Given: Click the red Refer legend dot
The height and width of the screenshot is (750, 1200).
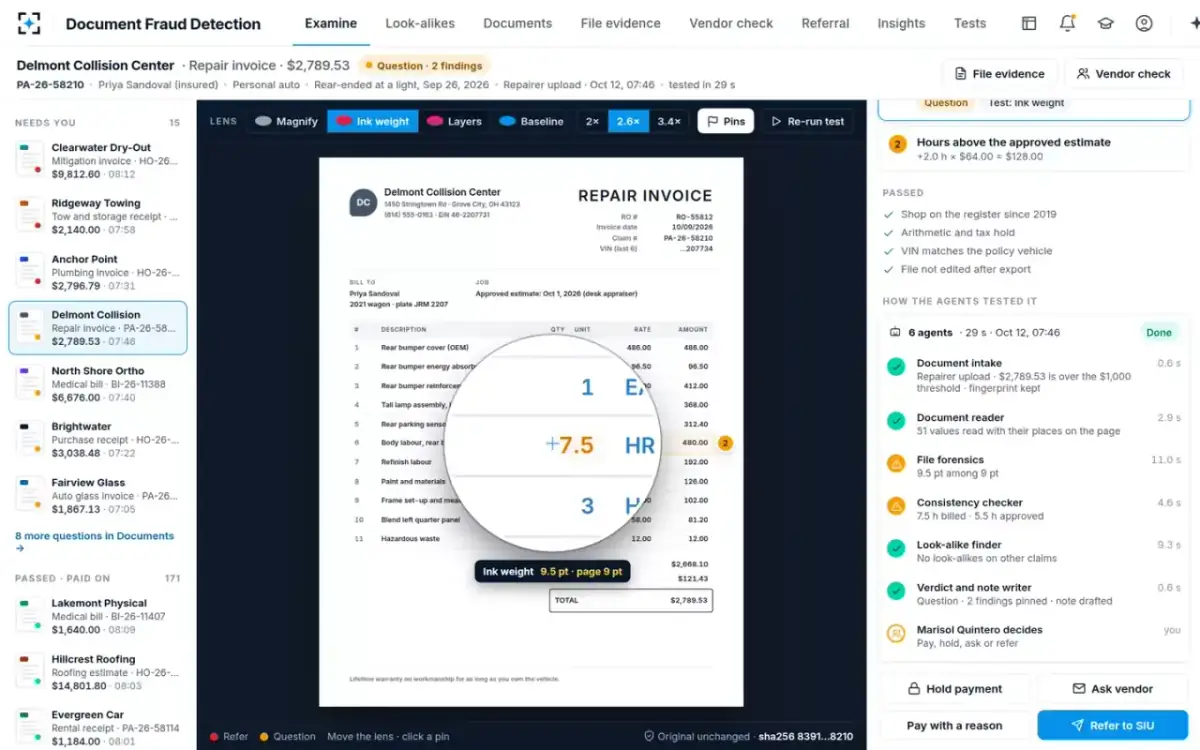Looking at the screenshot, I should click(x=214, y=736).
